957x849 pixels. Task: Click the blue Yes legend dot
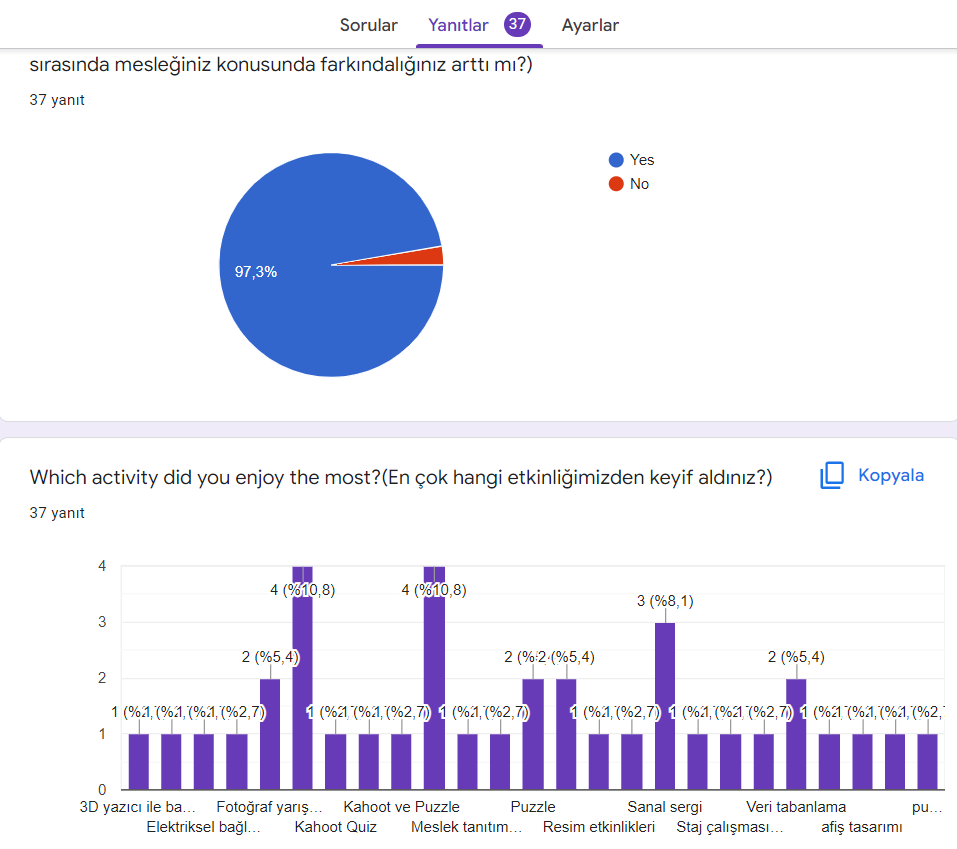tap(616, 160)
